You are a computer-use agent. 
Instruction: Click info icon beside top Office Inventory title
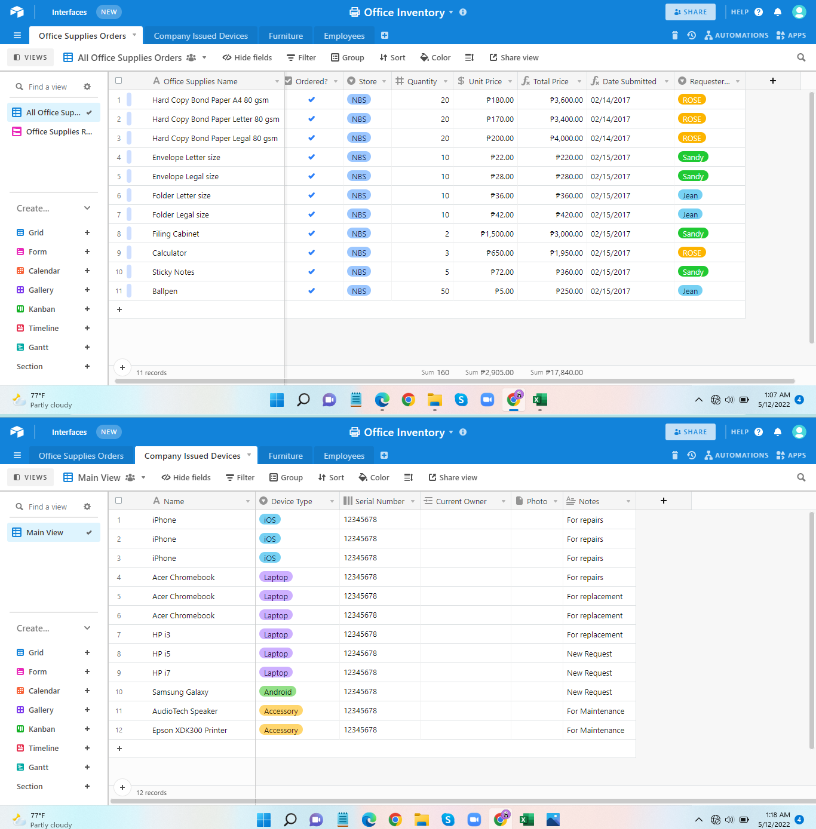pos(463,12)
